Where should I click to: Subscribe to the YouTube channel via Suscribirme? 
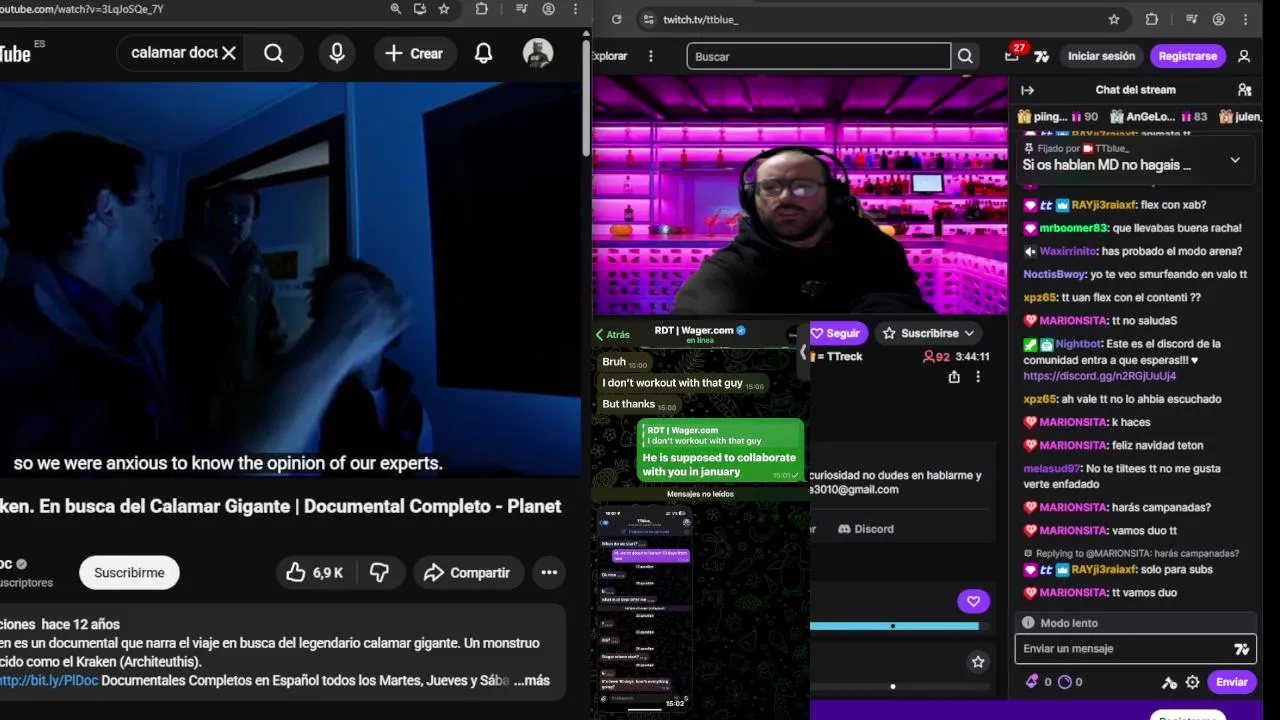click(129, 573)
